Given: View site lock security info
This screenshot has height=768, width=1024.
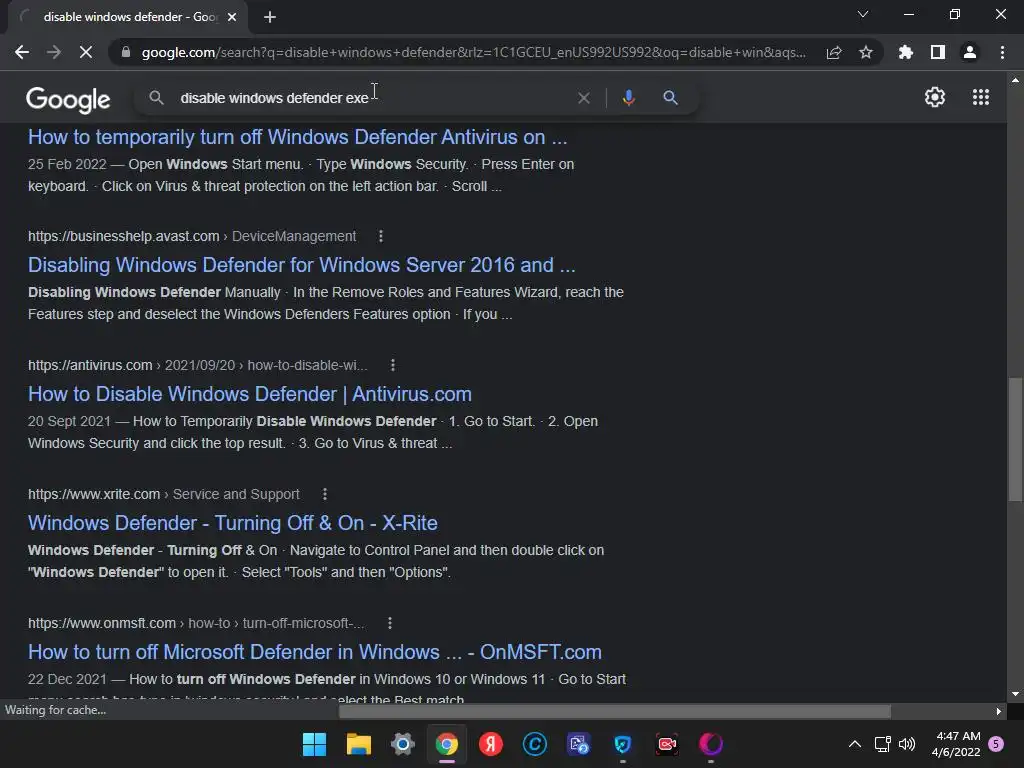Looking at the screenshot, I should pyautogui.click(x=126, y=52).
